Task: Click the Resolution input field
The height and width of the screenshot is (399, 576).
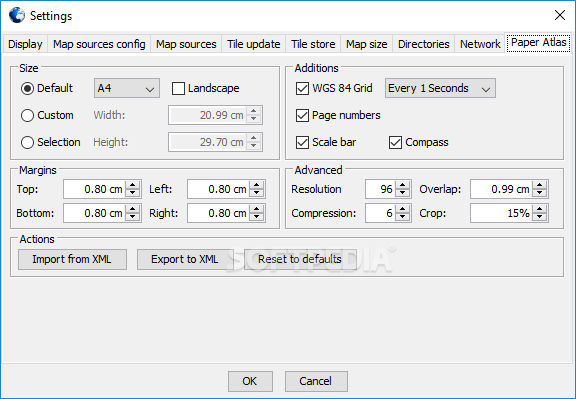Action: 380,189
